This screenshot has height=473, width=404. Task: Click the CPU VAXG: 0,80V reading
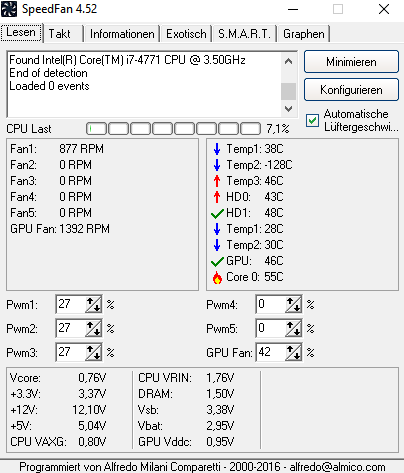click(58, 442)
